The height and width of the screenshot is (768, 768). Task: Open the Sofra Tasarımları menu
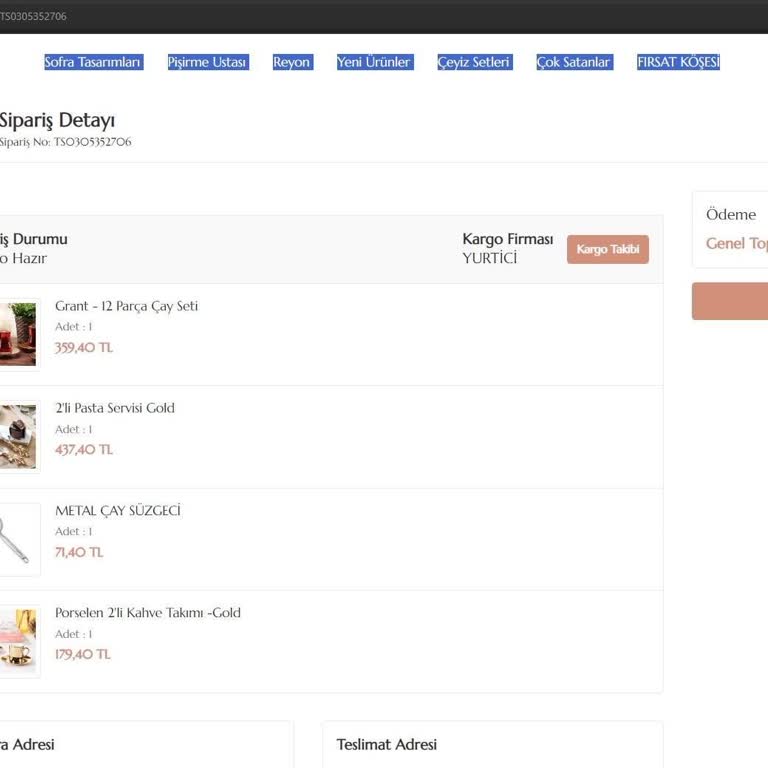tap(93, 62)
